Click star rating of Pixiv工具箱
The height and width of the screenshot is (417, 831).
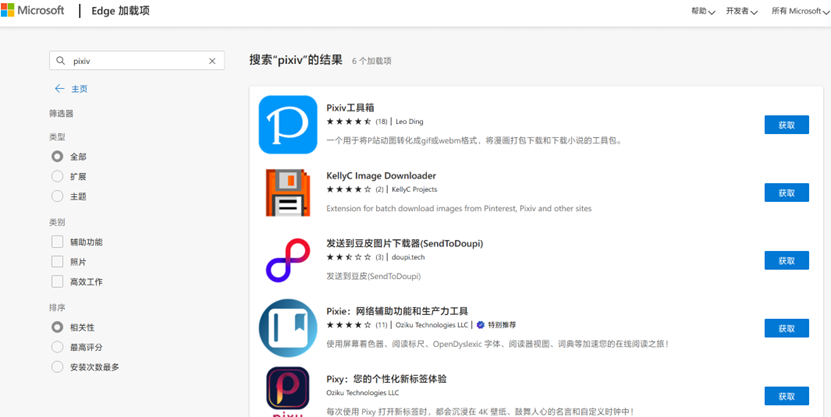pos(349,121)
